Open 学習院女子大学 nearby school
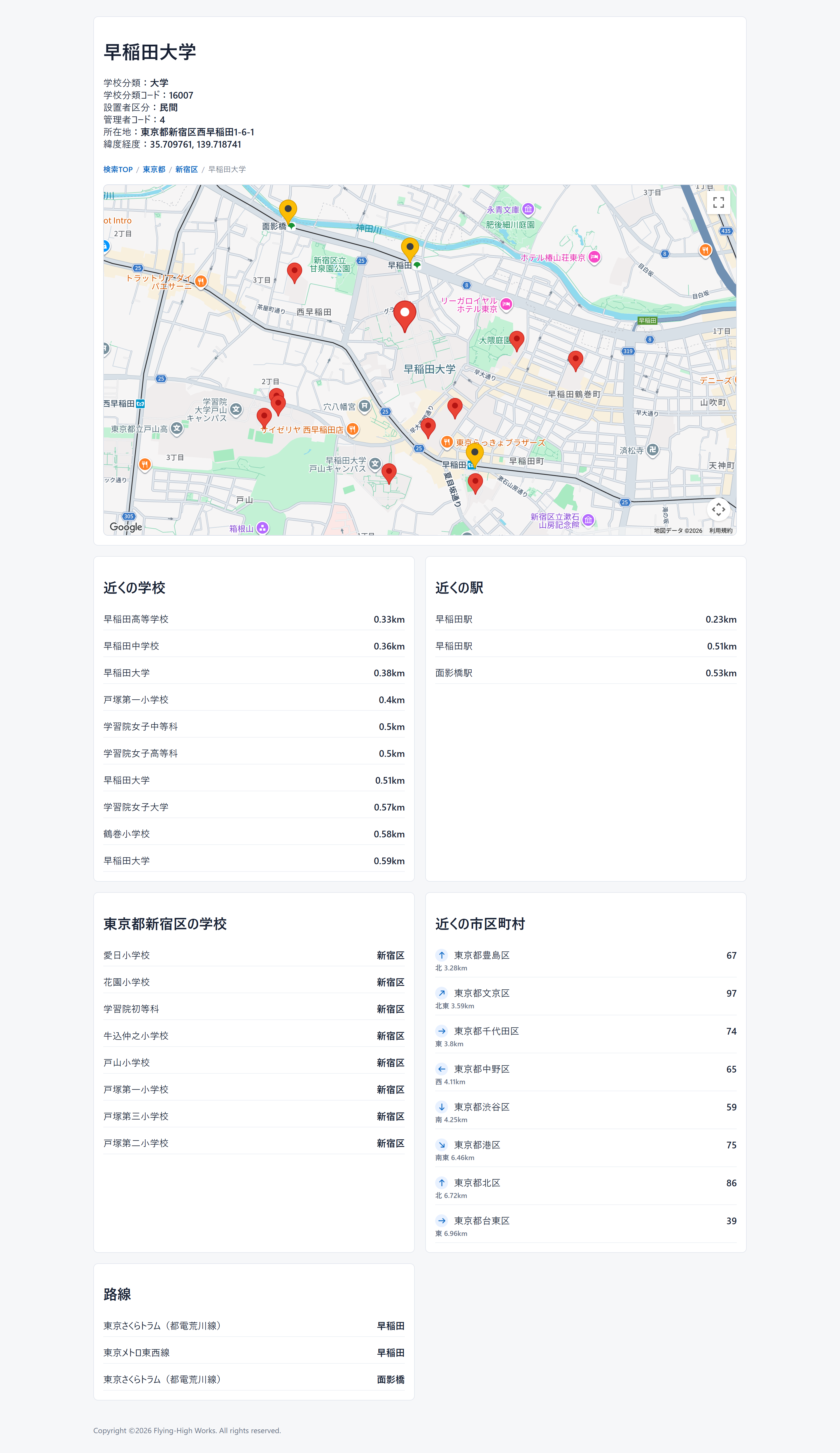This screenshot has width=840, height=1453. (254, 807)
